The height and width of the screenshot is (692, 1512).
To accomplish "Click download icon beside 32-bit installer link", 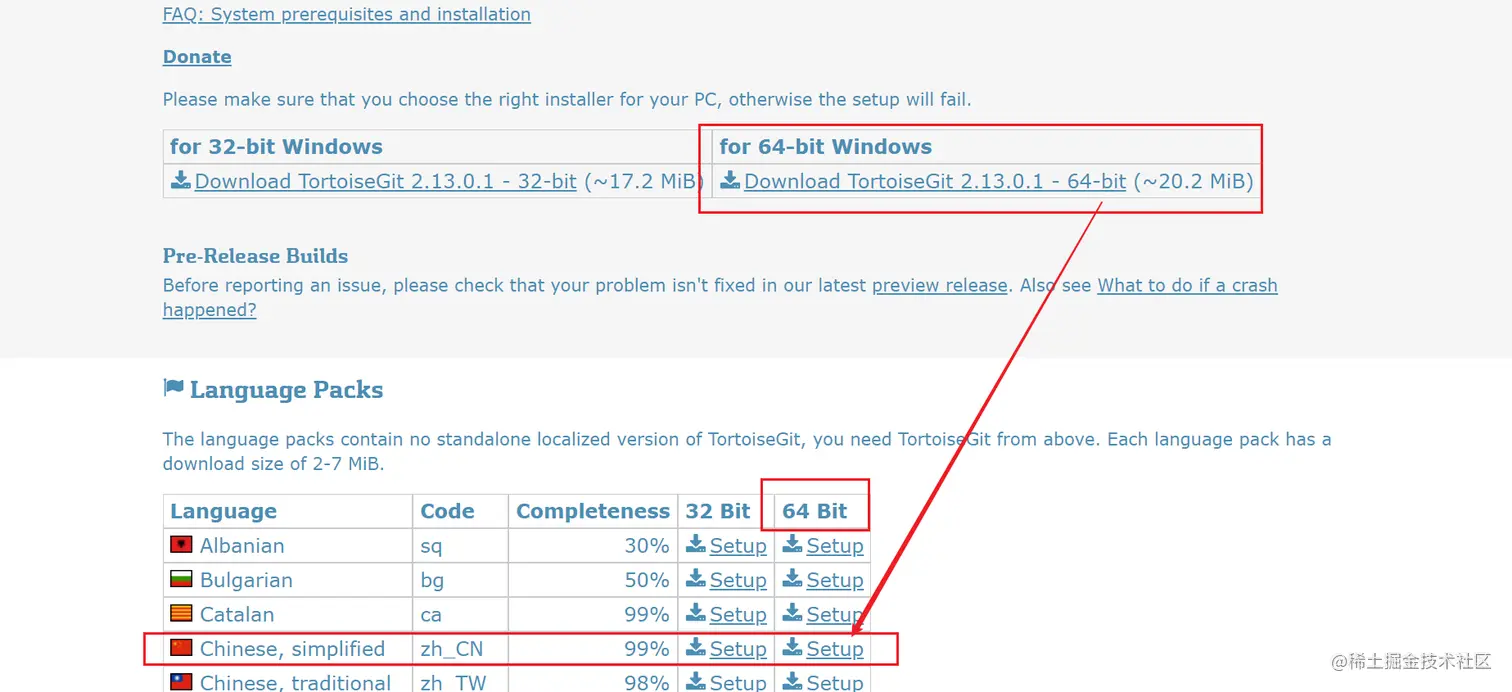I will [x=181, y=180].
